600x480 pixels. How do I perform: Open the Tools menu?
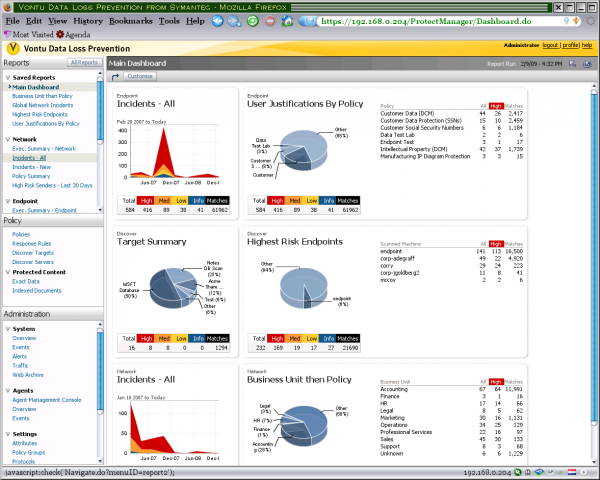[x=169, y=21]
